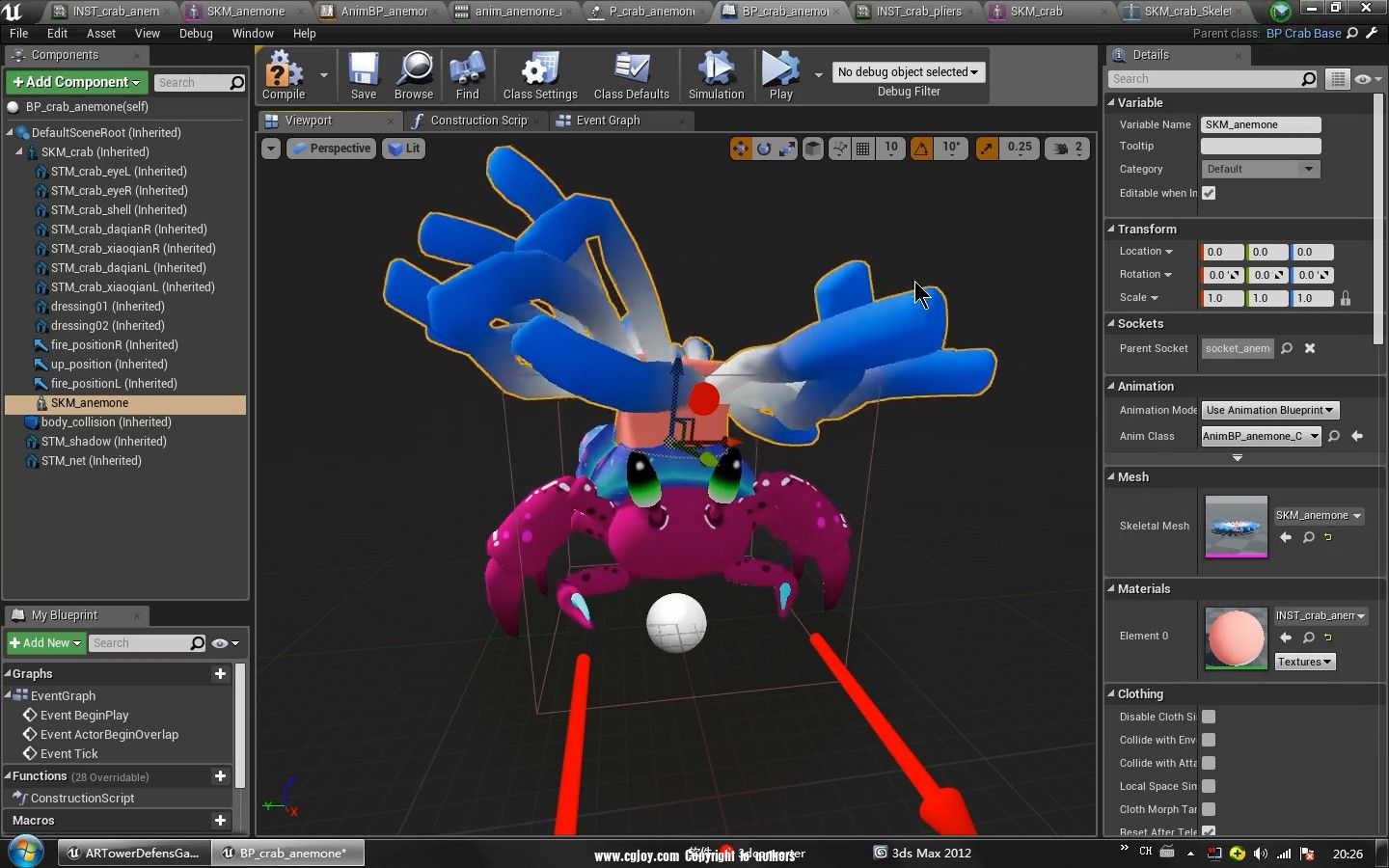Toggle Local Space Simulation checkbox

pos(1209,786)
